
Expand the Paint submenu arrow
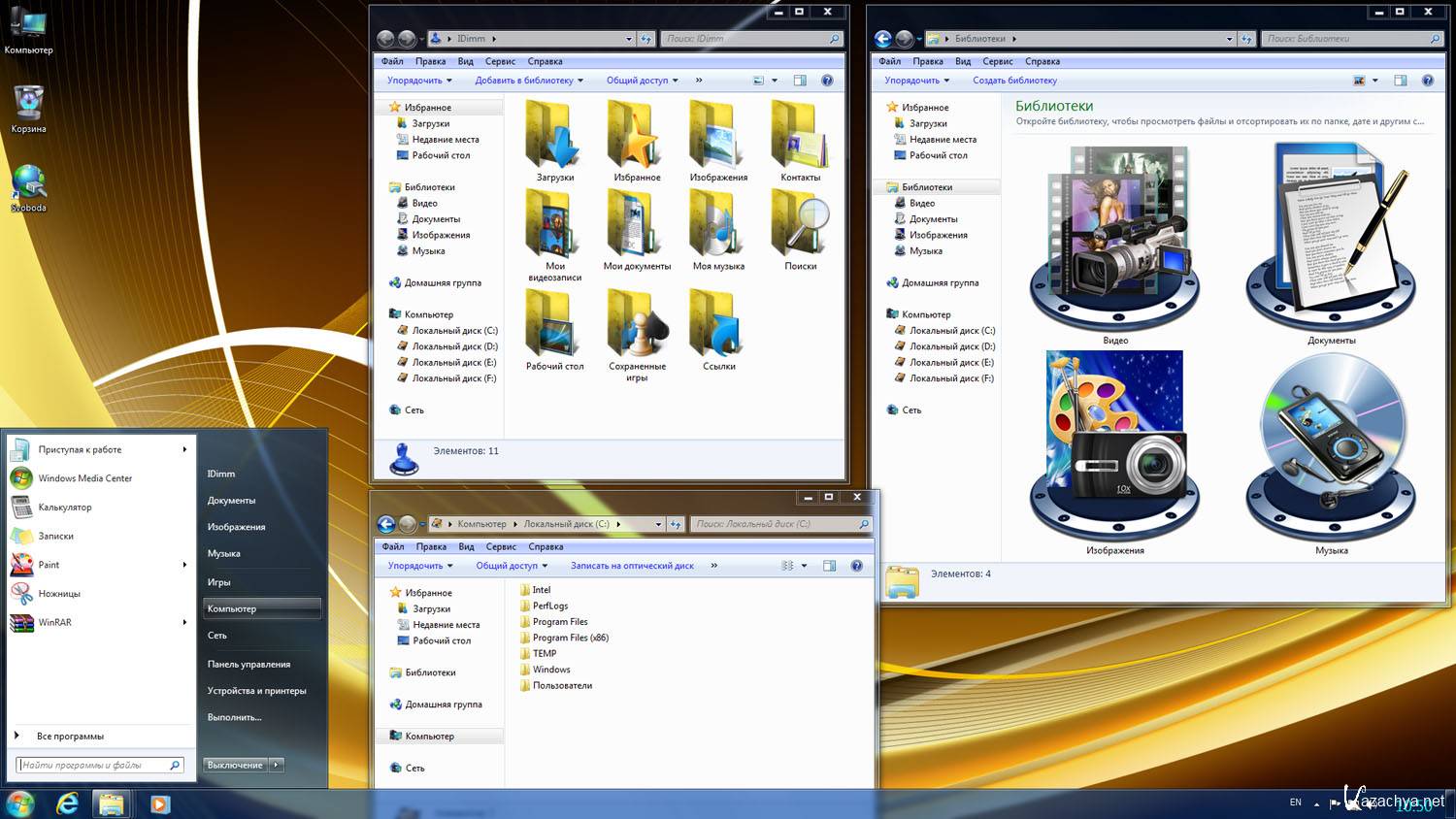click(x=184, y=565)
